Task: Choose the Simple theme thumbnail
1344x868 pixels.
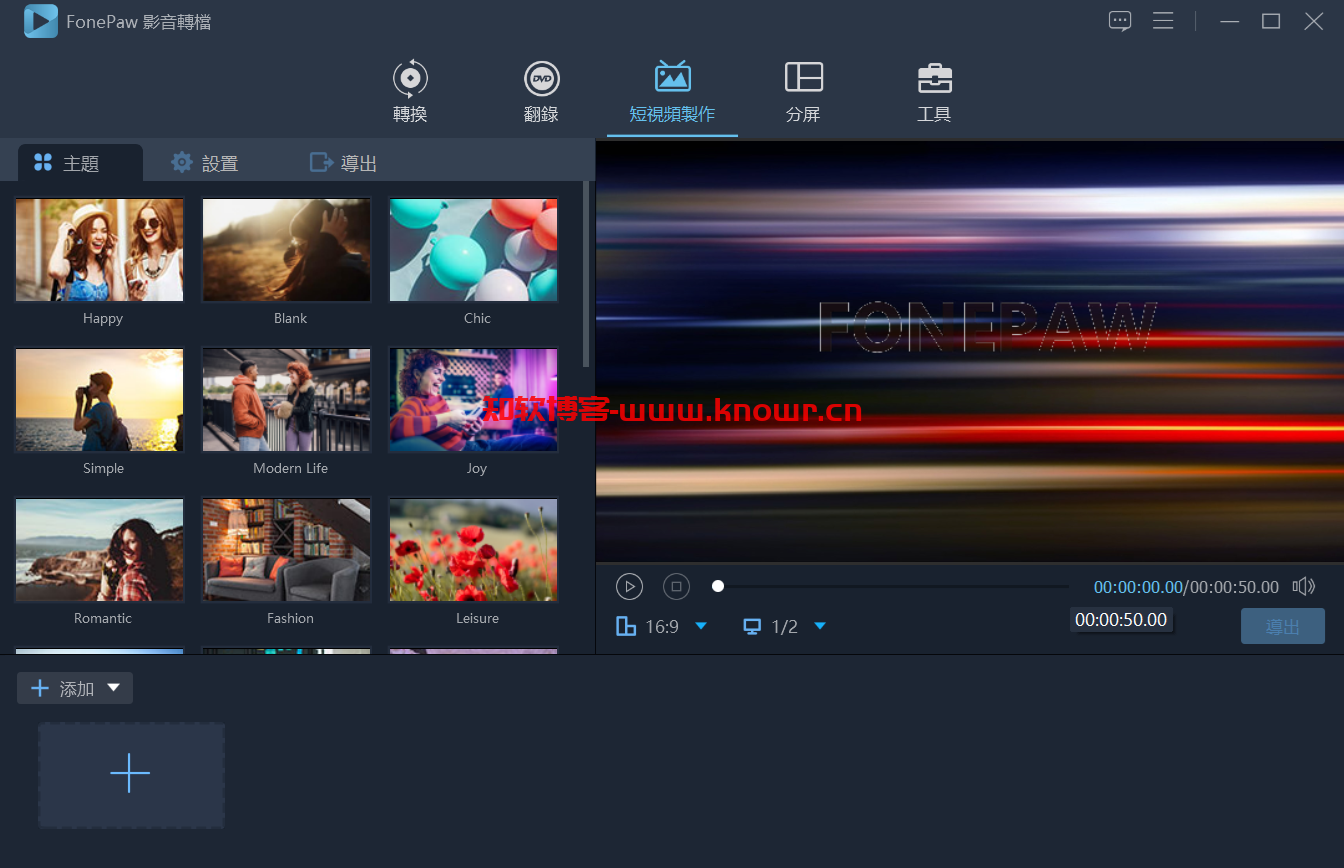Action: [x=99, y=400]
